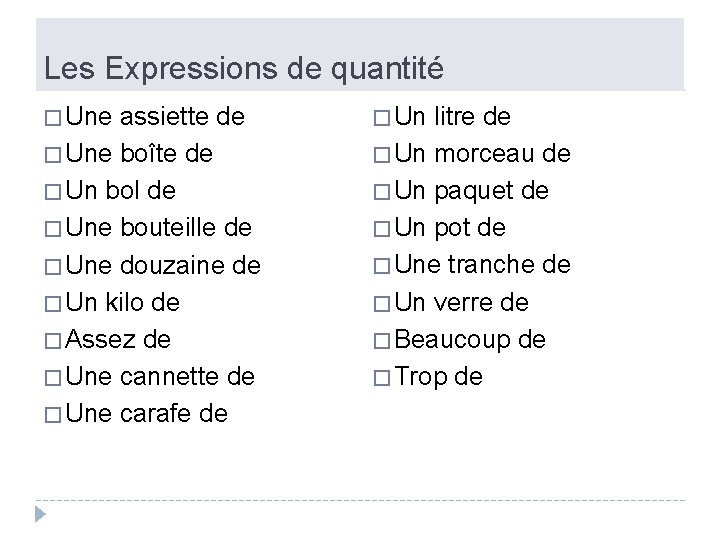Toggle the box beside Une cannette de
The image size is (720, 540).
(53, 378)
